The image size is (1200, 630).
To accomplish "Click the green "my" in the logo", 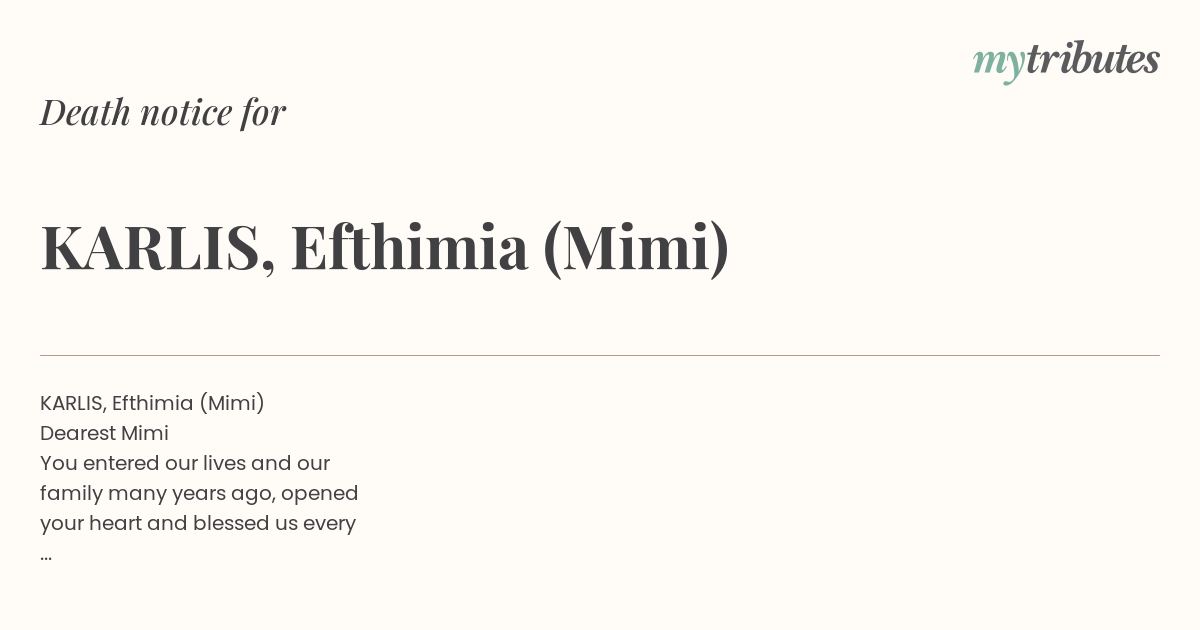I will [x=998, y=62].
